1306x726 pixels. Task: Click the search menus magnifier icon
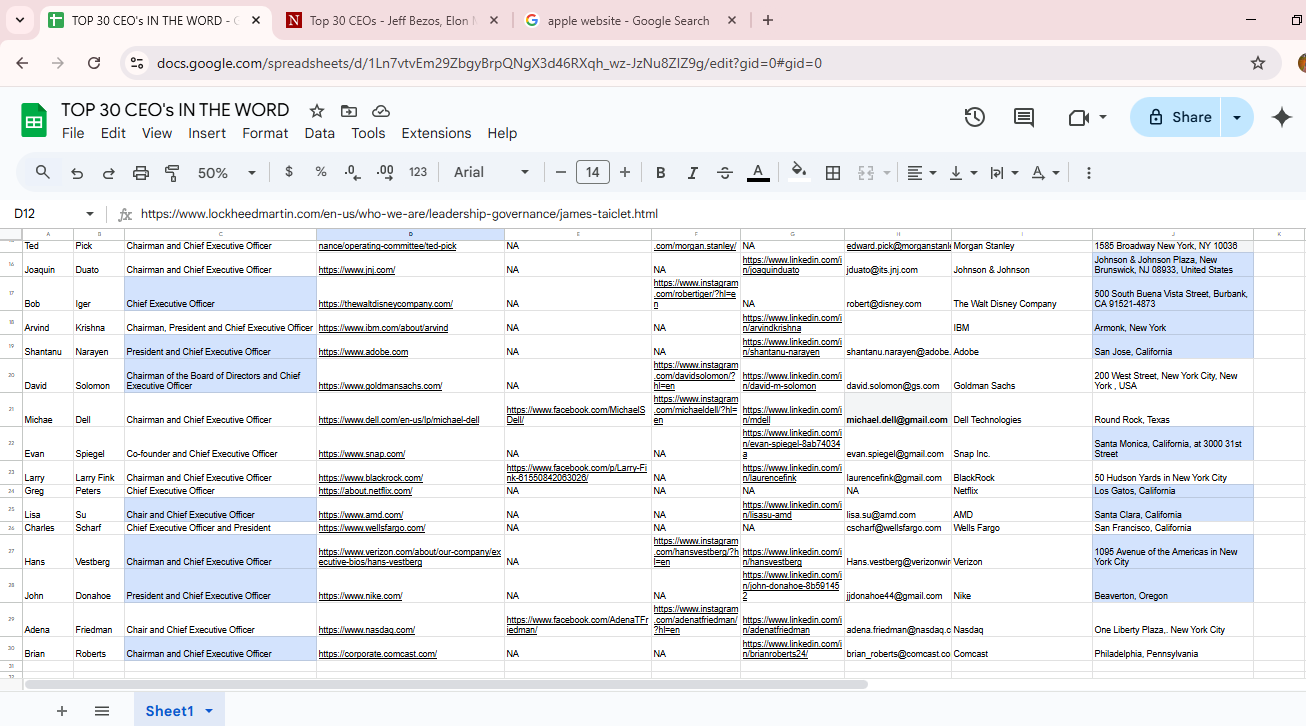coord(43,172)
